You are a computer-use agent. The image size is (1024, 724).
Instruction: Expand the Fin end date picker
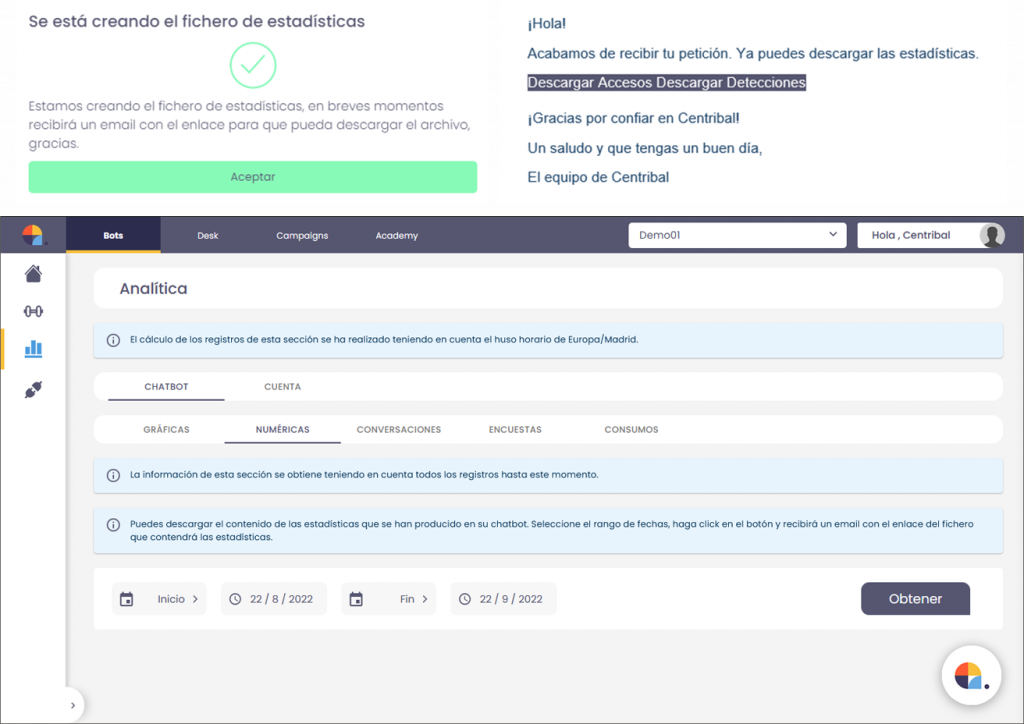tap(413, 599)
